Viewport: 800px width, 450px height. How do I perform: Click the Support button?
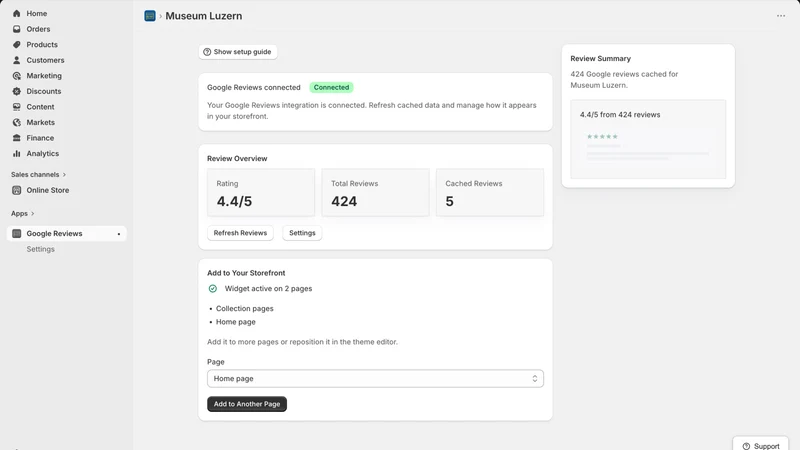click(x=761, y=445)
